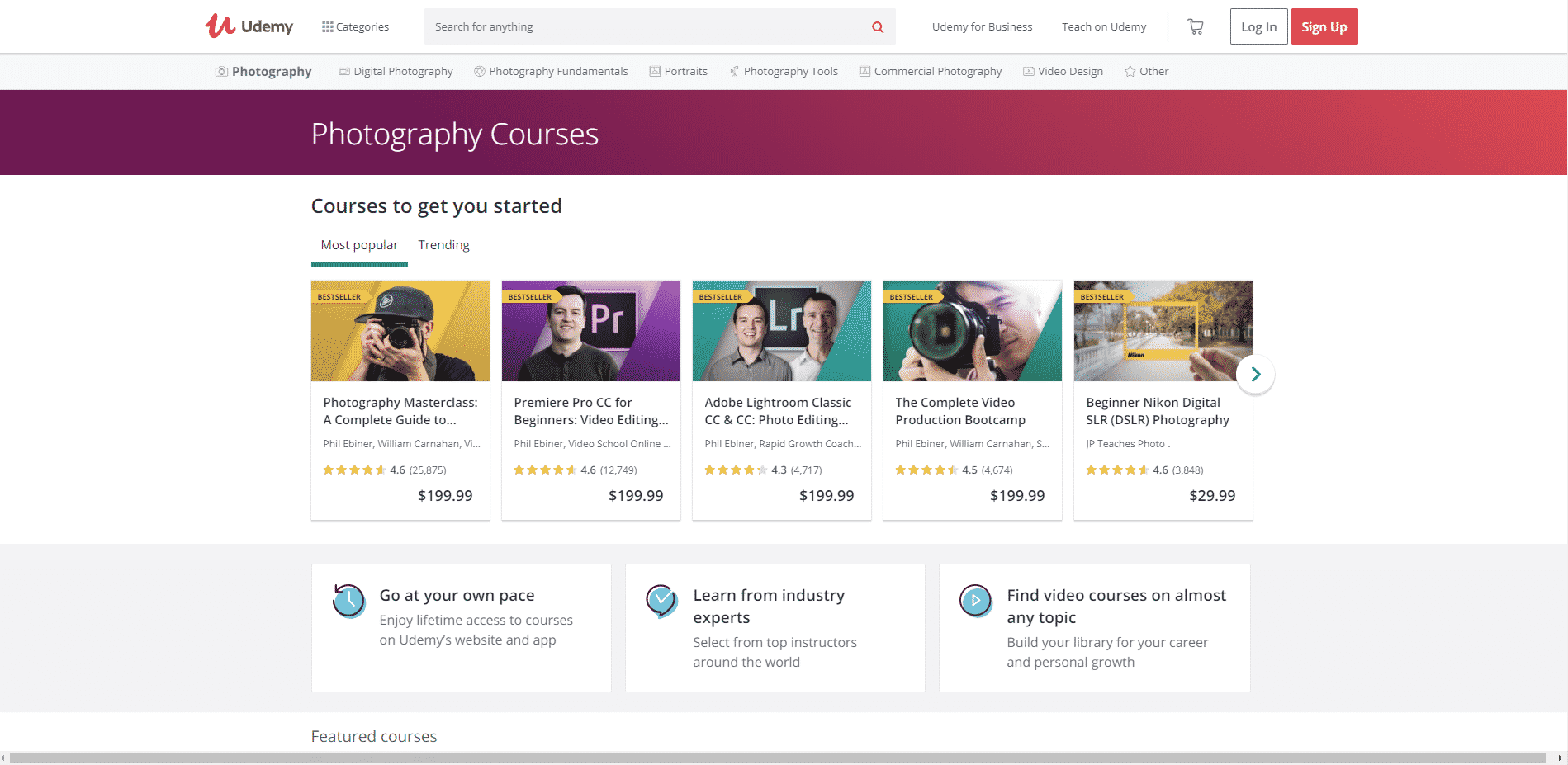Open Teach on Udemy link
The height and width of the screenshot is (765, 1568).
coord(1104,26)
